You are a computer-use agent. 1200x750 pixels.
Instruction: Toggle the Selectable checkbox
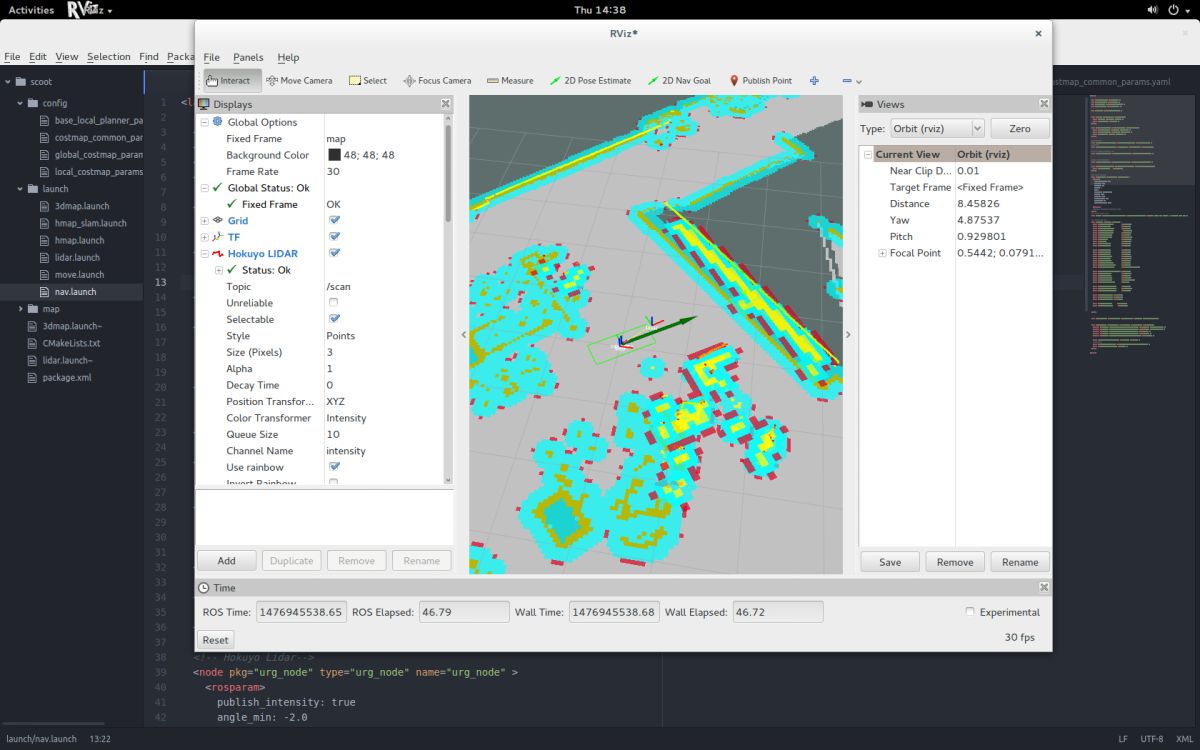point(334,319)
